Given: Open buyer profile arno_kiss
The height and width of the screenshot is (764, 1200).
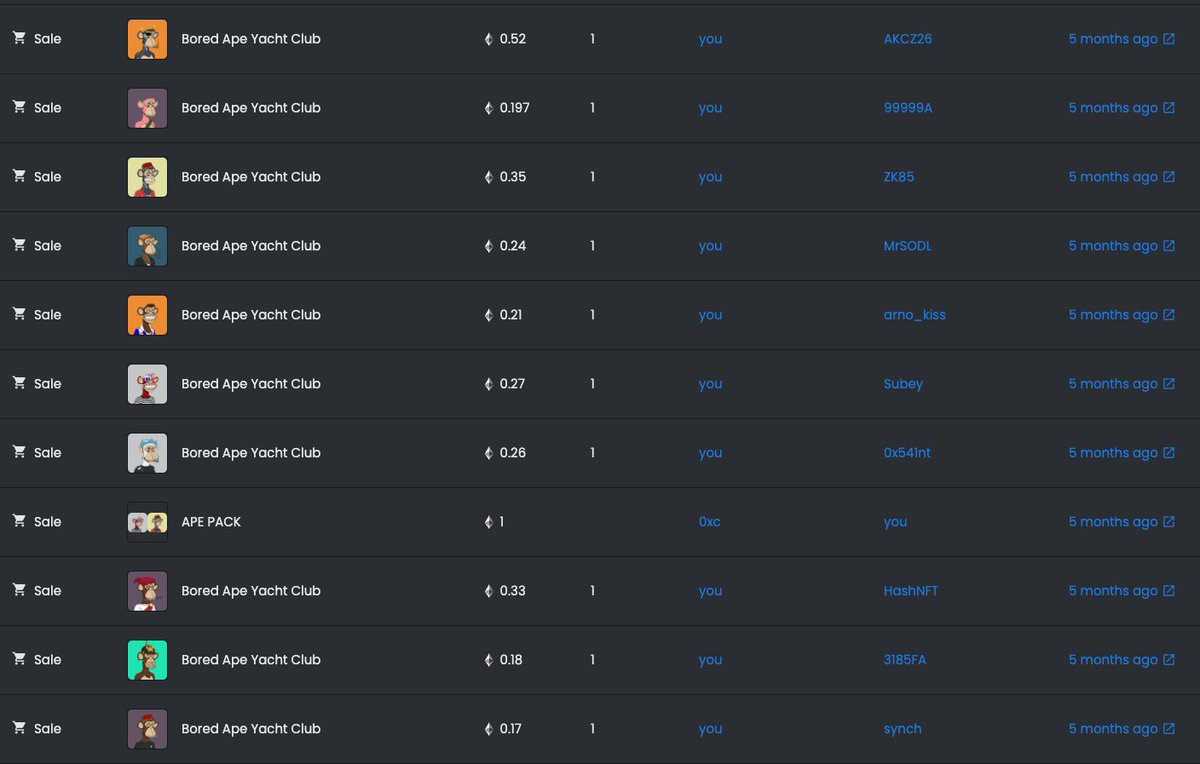Looking at the screenshot, I should point(914,315).
